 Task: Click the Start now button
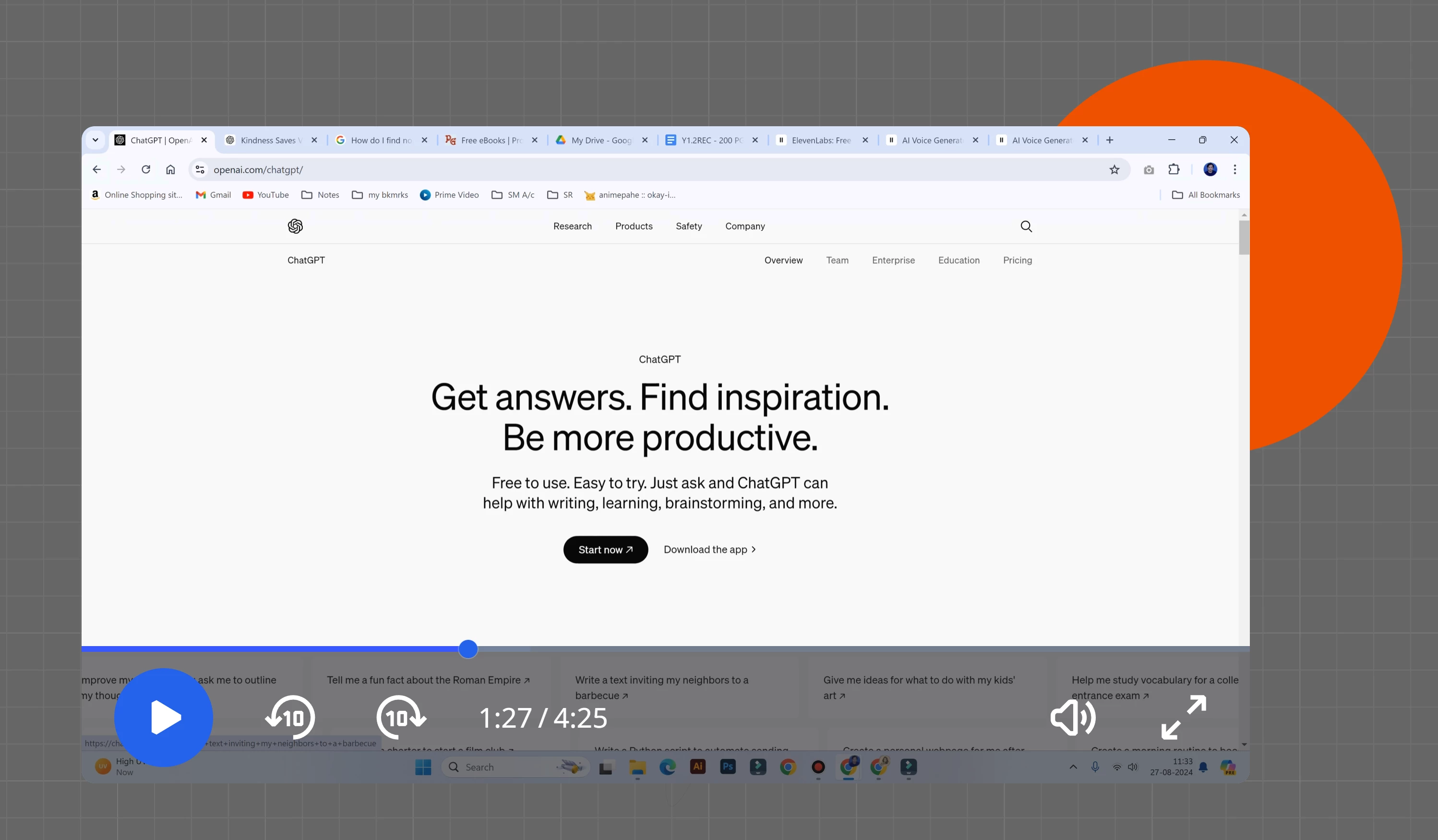click(x=605, y=550)
